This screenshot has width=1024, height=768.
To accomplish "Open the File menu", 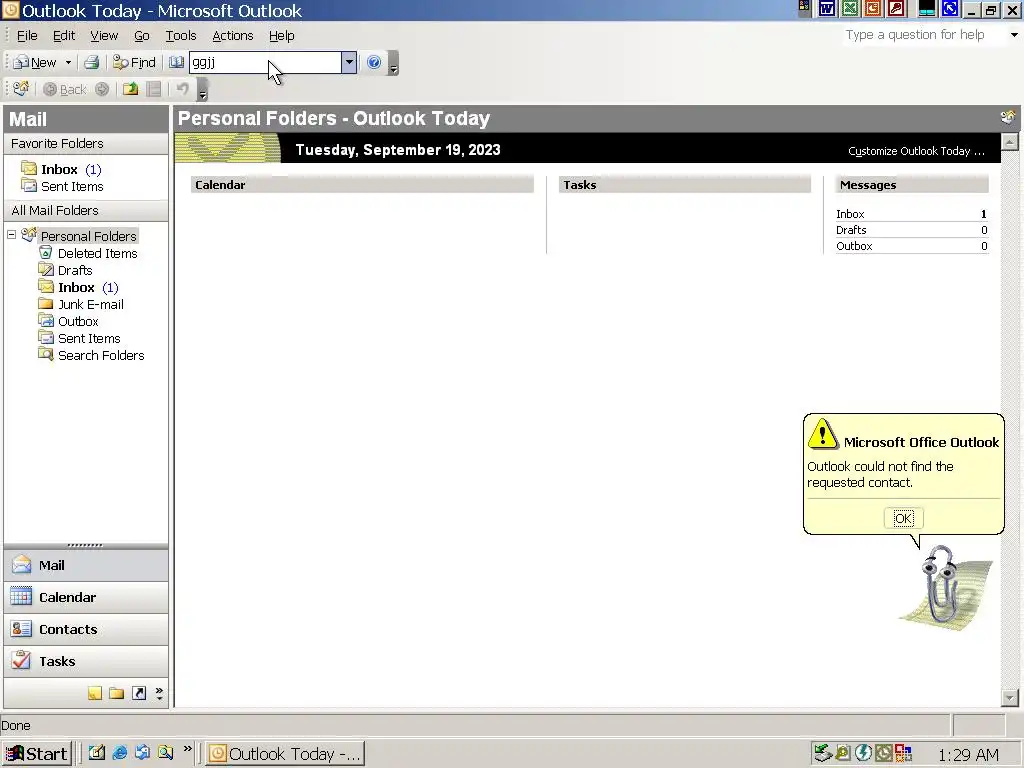I will click(x=27, y=36).
